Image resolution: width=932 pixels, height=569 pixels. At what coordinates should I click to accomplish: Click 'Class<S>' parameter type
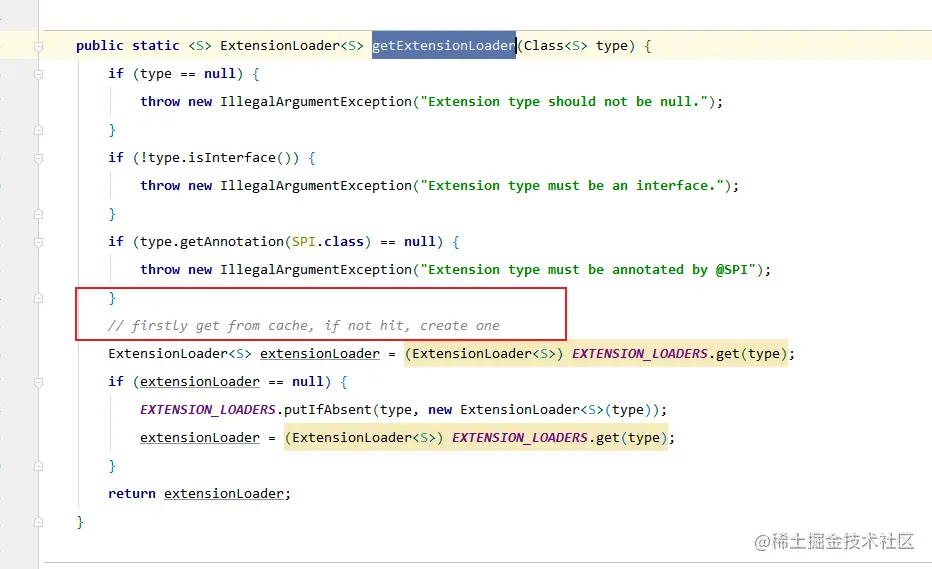[x=555, y=46]
